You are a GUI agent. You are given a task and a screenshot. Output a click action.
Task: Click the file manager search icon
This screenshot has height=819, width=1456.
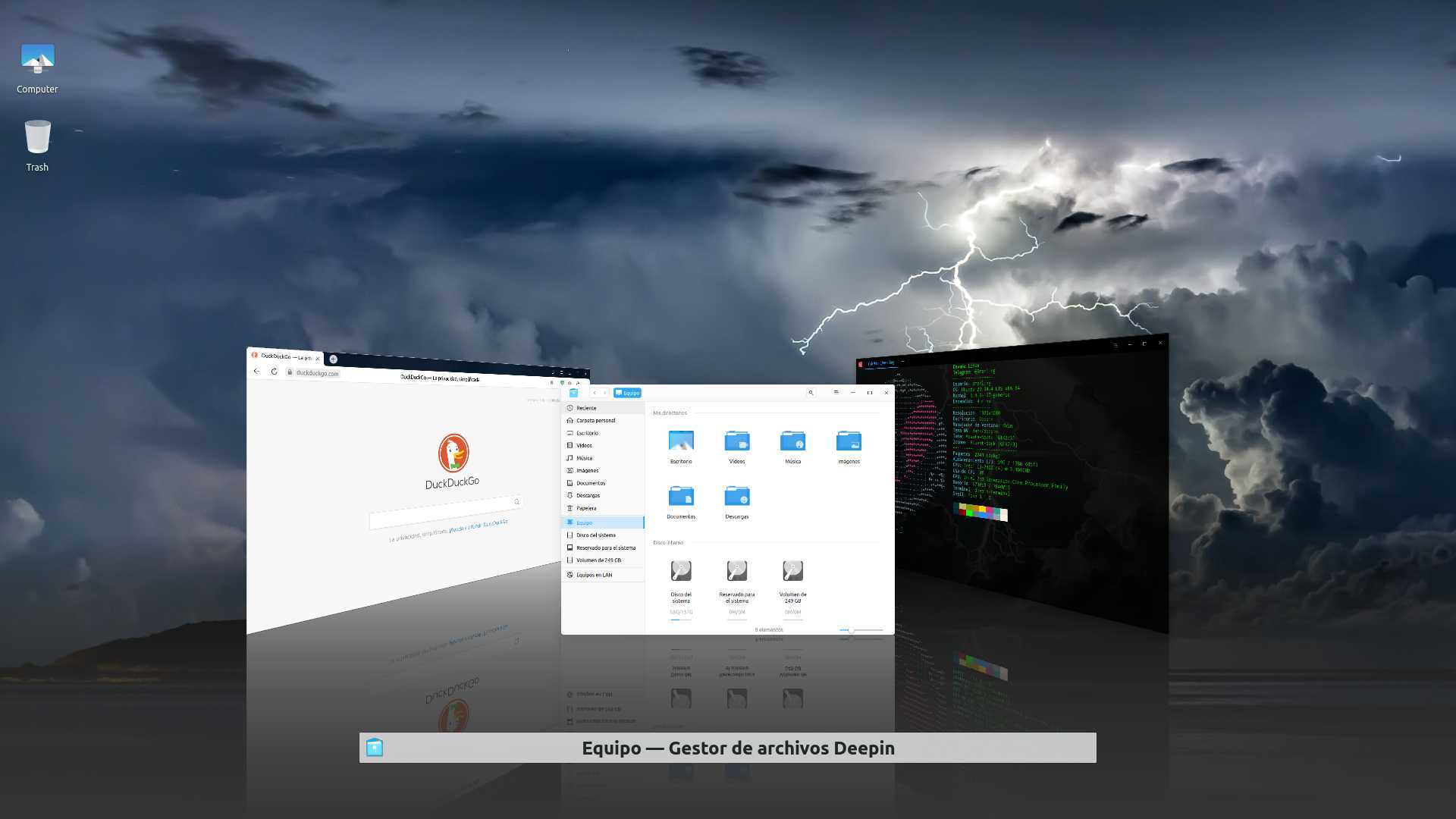tap(811, 393)
